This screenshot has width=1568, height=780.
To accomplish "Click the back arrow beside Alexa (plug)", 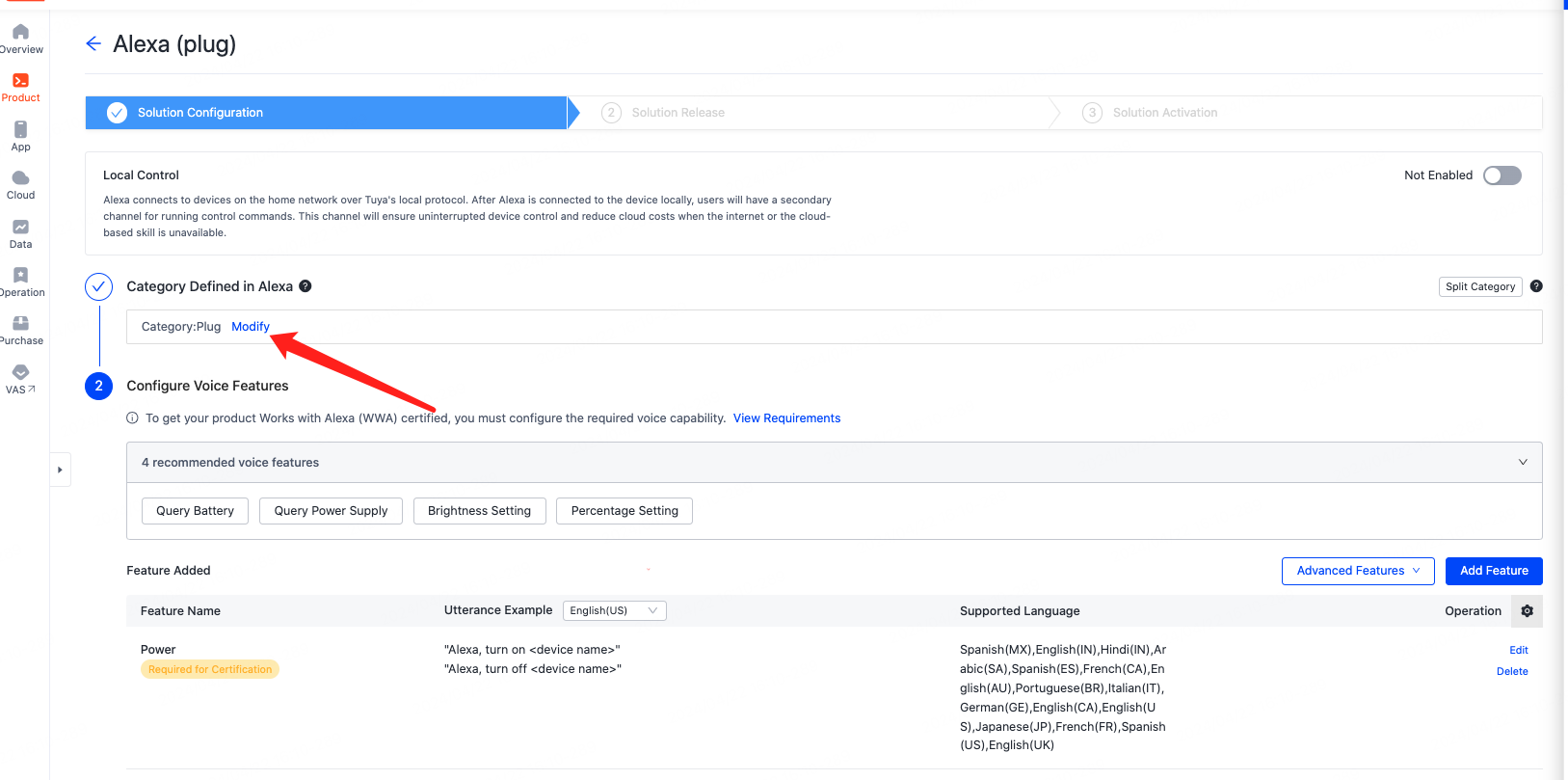I will 93,43.
